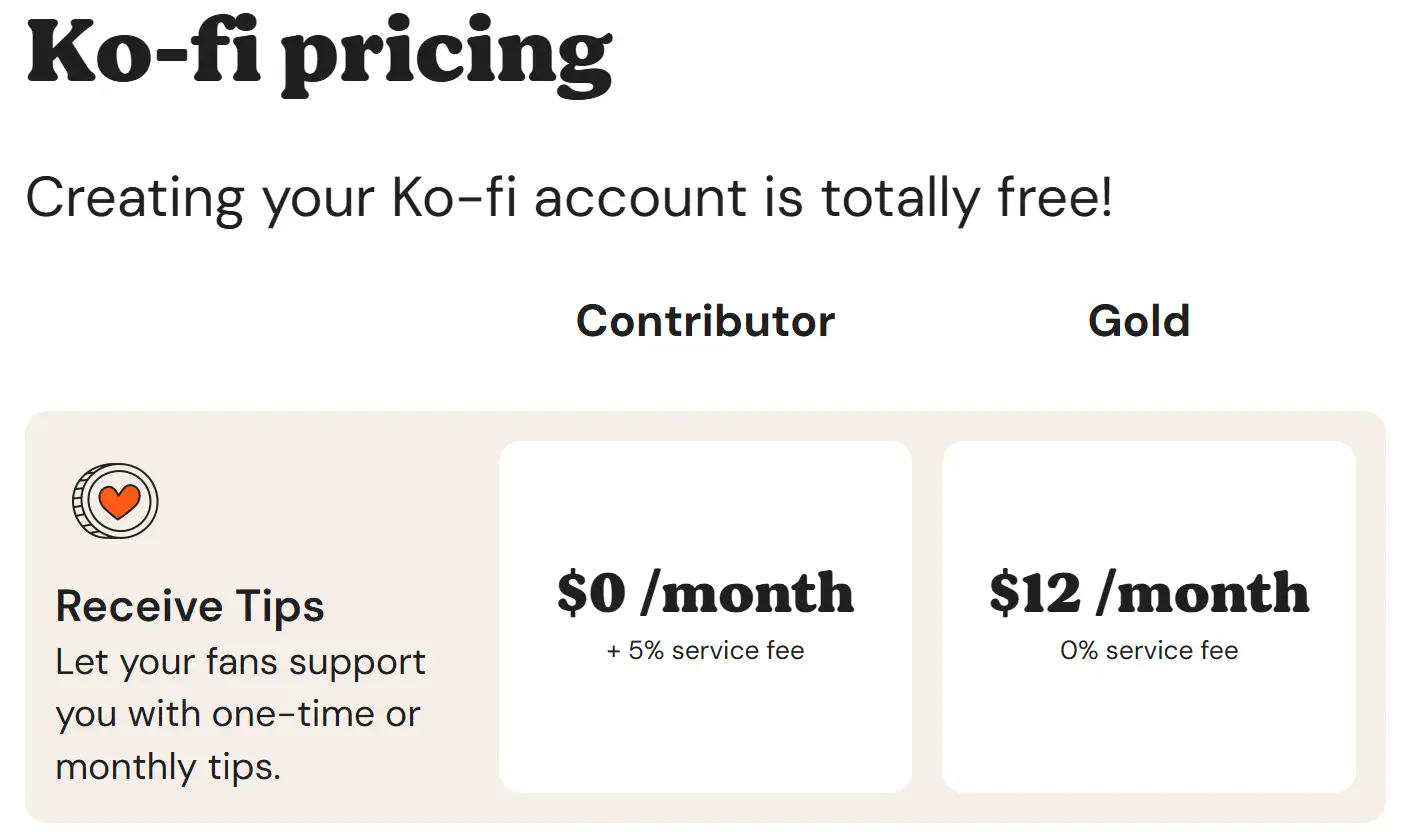Viewport: 1401px width, 832px height.
Task: Click the '+ 5% service fee' note
Action: pos(705,651)
